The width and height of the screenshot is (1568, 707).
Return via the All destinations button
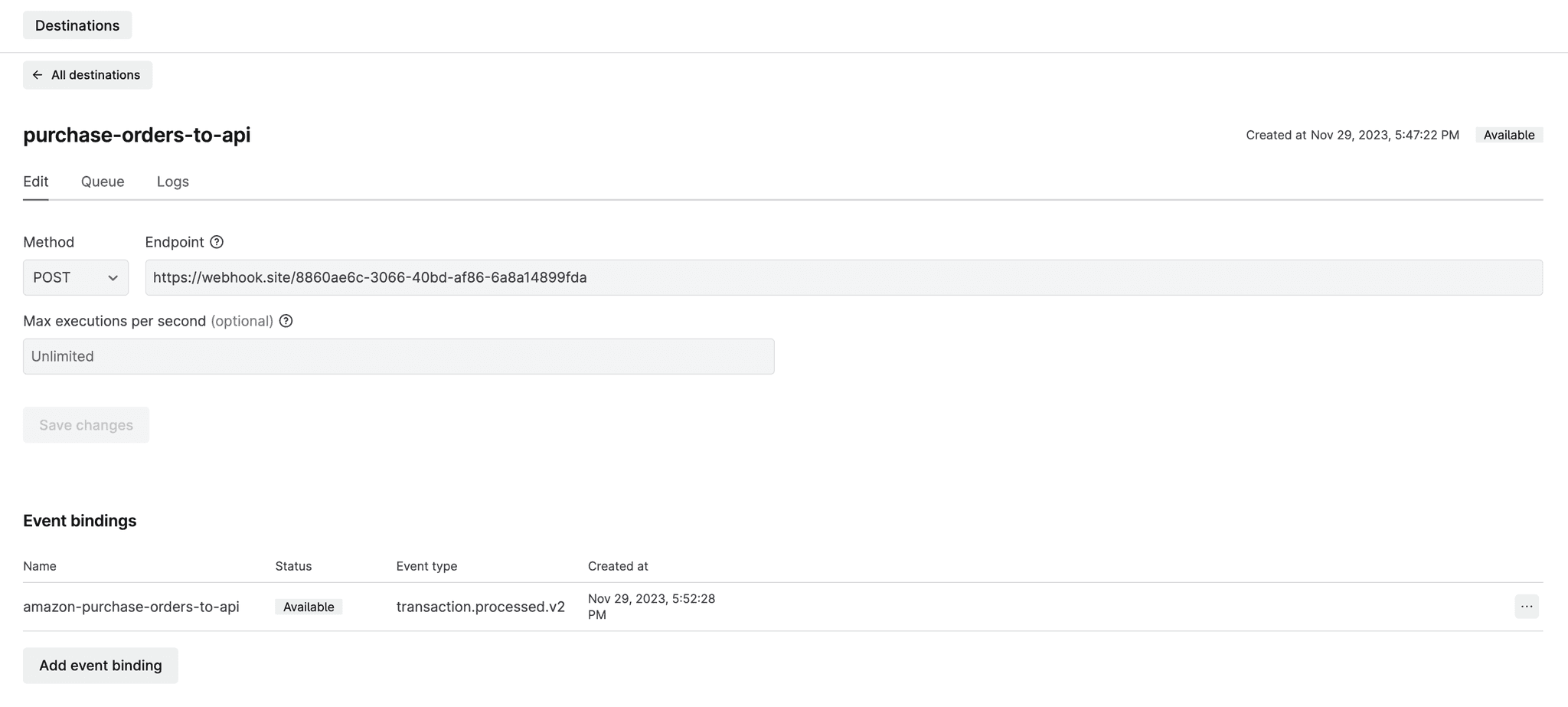(87, 74)
